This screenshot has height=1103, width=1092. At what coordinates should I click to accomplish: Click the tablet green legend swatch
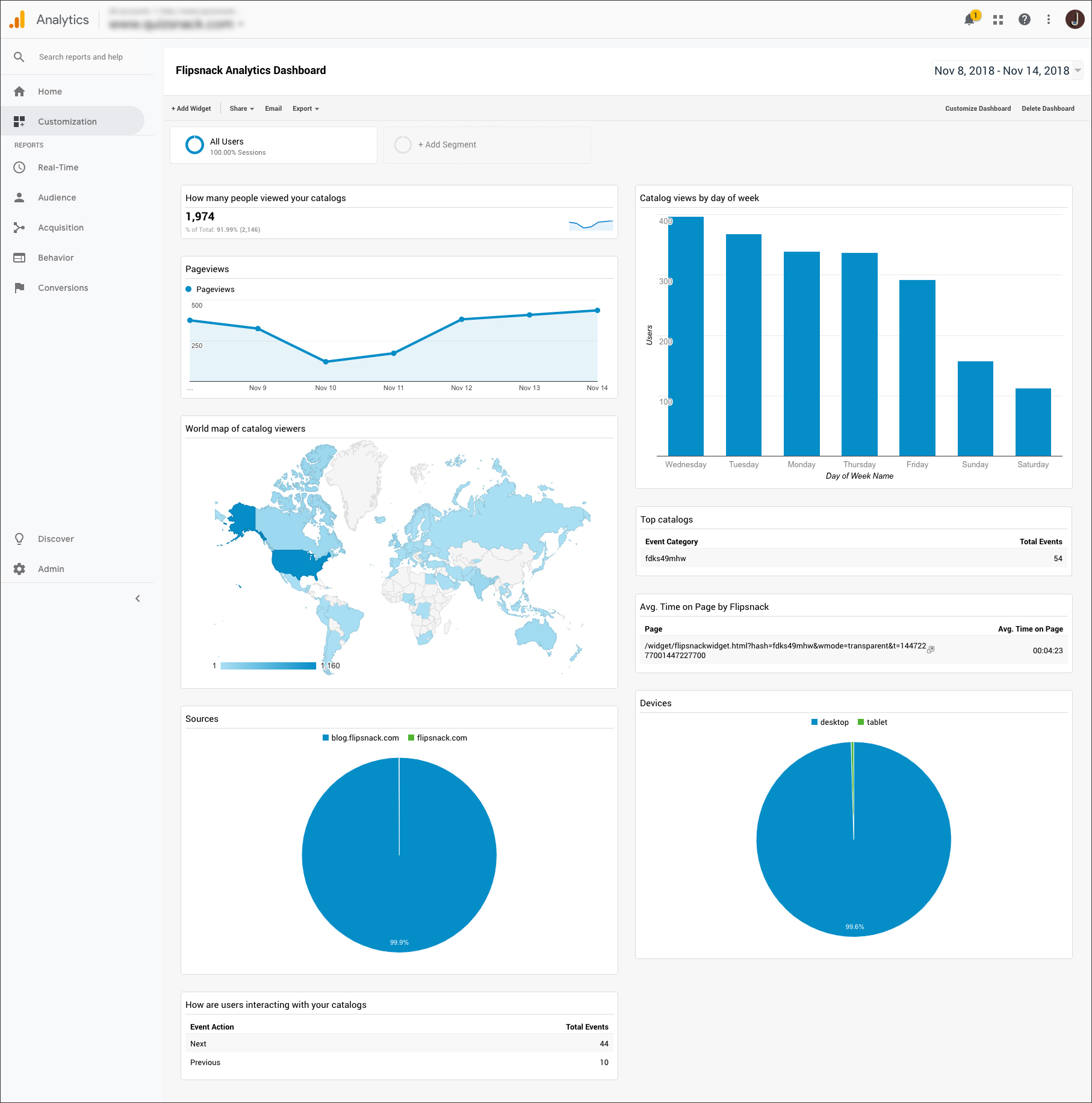[x=861, y=722]
